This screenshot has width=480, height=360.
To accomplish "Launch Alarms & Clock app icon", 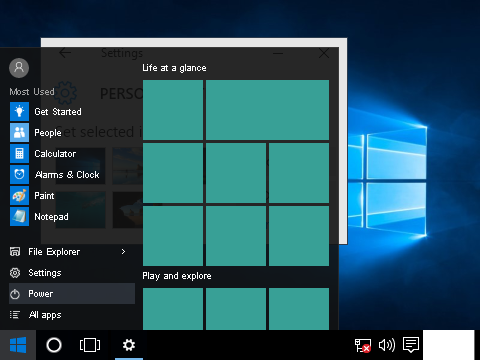I will click(19, 174).
